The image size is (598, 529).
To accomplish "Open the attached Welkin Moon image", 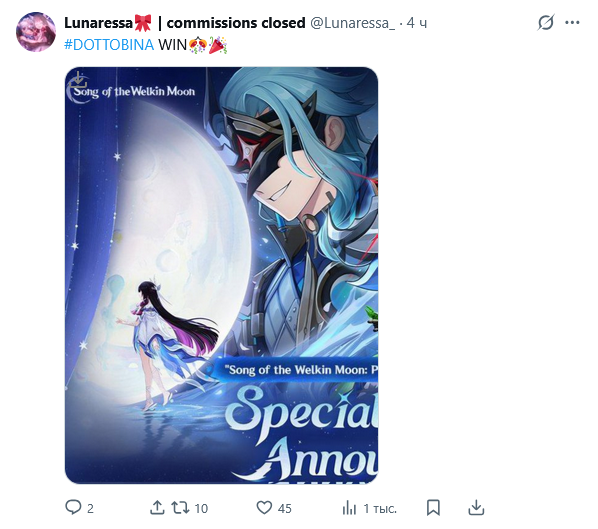I will (x=222, y=275).
